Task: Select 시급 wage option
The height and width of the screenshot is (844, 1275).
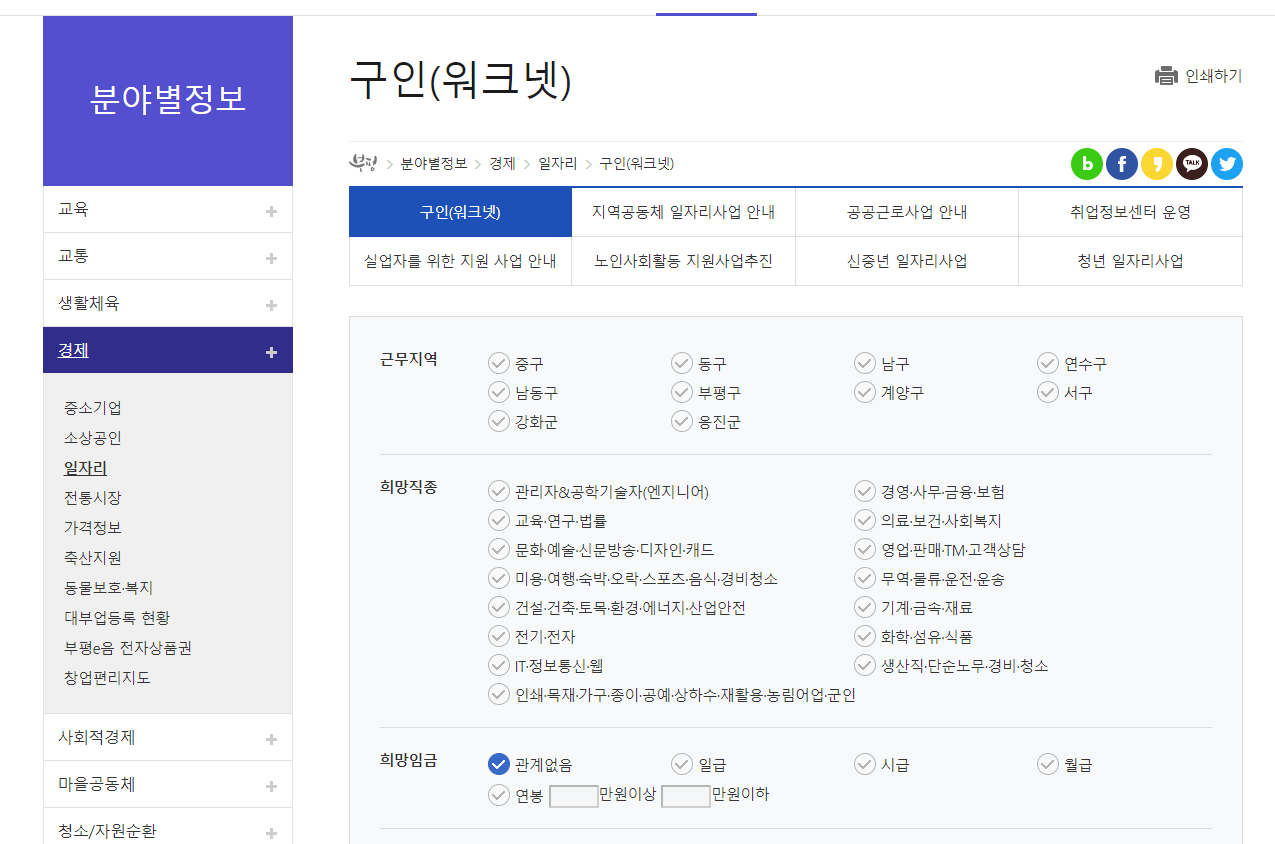Action: point(865,764)
